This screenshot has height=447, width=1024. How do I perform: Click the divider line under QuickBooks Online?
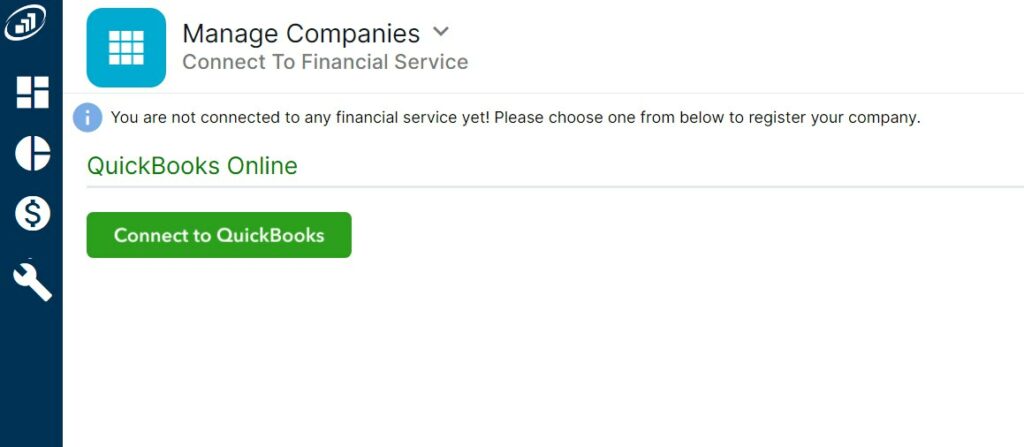(x=555, y=187)
